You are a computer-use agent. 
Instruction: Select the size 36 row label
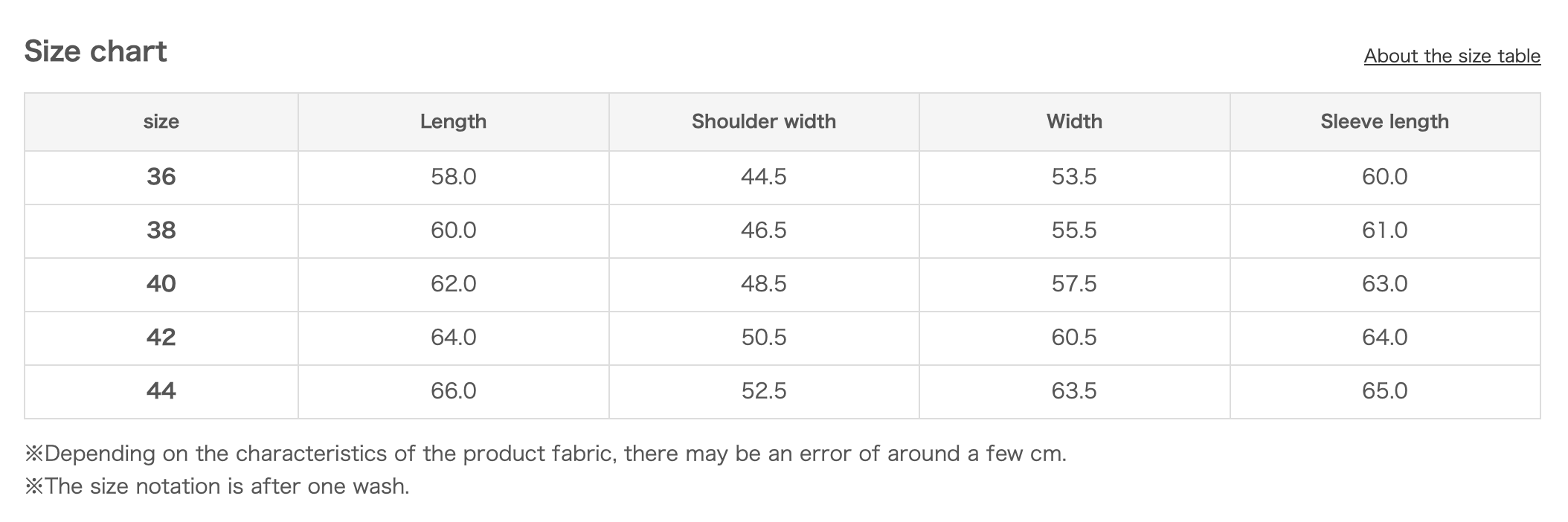coord(161,177)
